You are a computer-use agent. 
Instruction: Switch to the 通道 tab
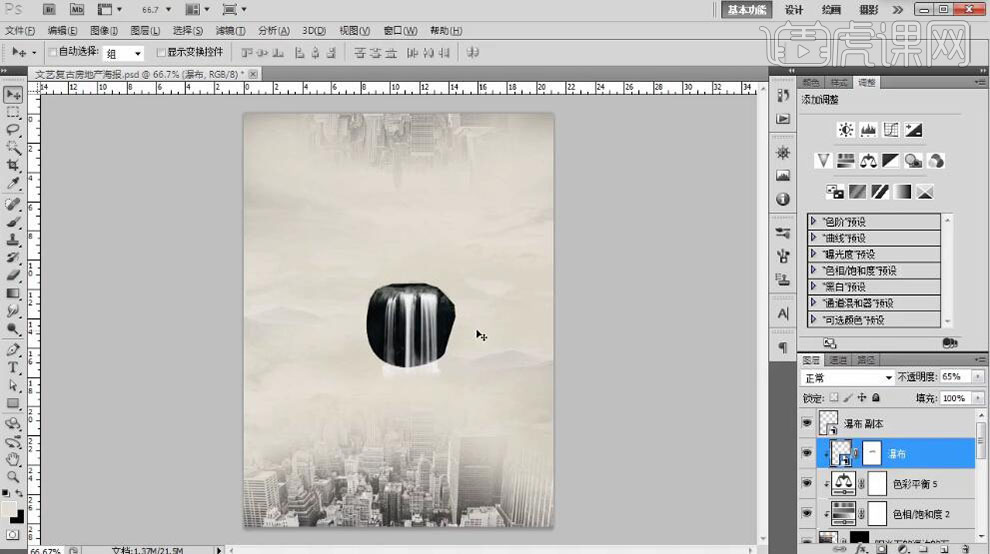[838, 360]
